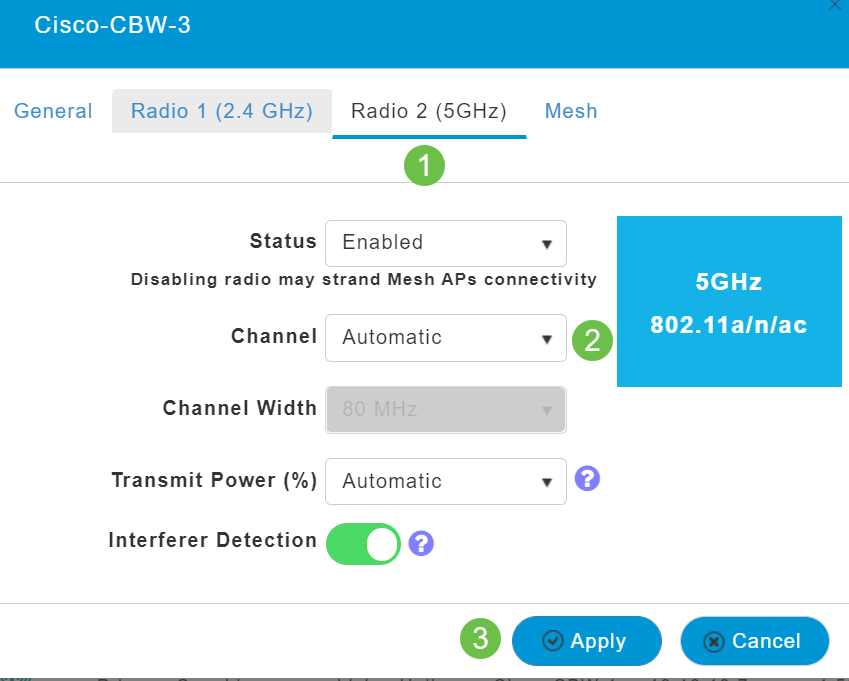Open the Transmit Power percentage dropdown

[x=445, y=481]
